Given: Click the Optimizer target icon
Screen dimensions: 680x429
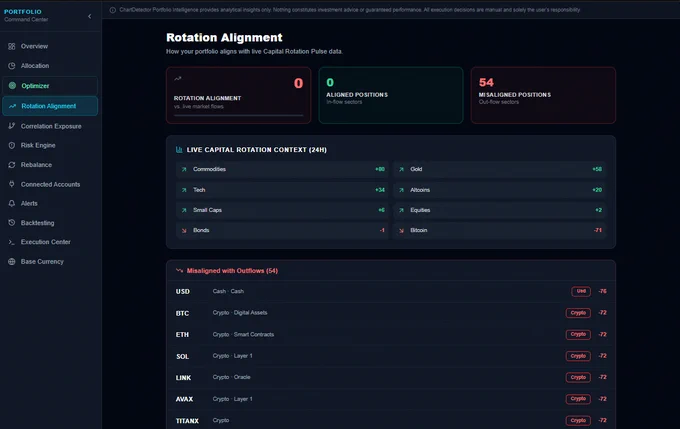Looking at the screenshot, I should 12,85.
